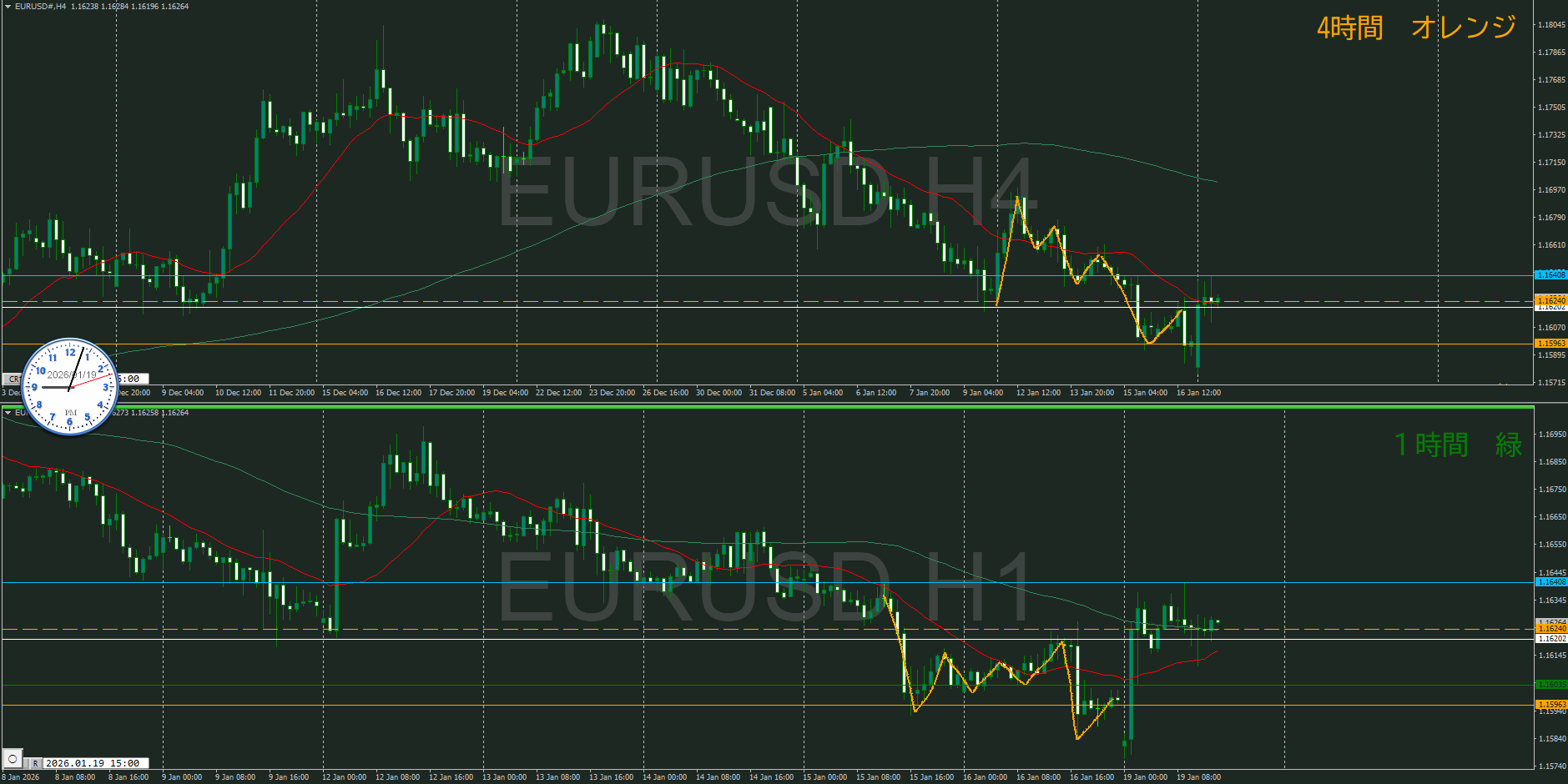Click the green price tag on H1 price axis
Screen dimensions: 1568x784
coord(1551,685)
